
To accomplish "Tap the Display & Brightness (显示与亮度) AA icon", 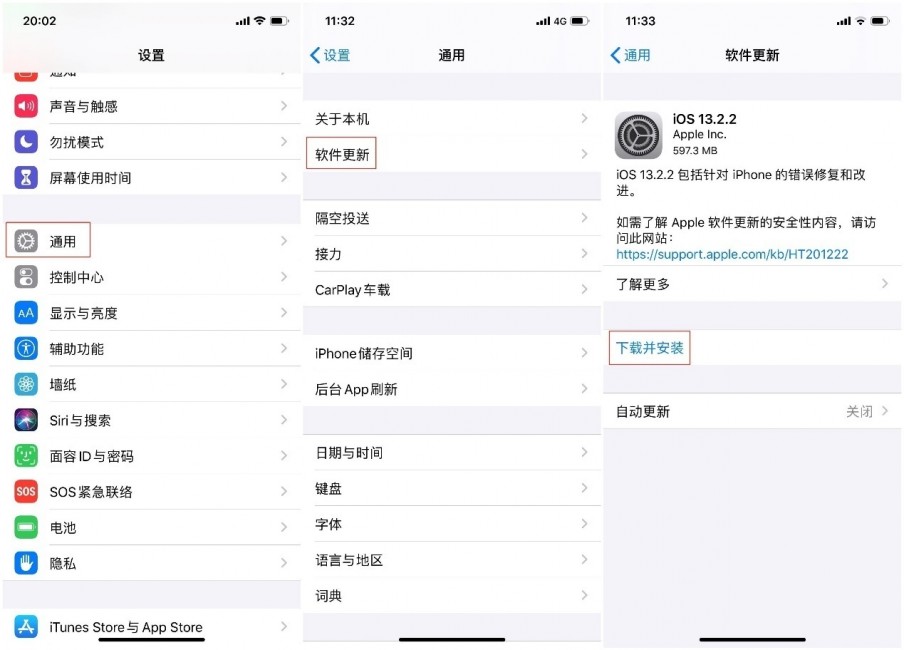I will (x=26, y=313).
